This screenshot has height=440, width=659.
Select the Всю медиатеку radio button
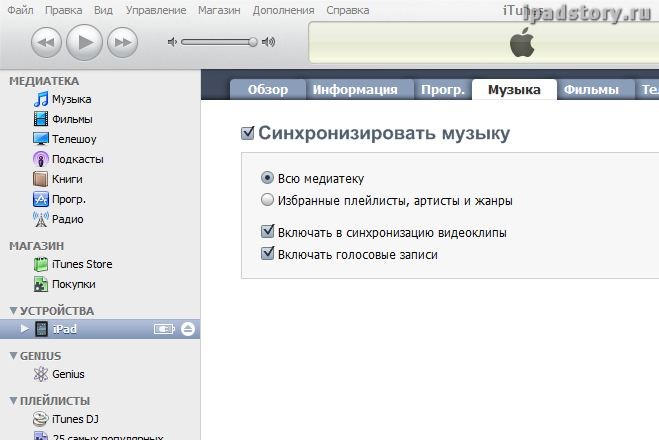(x=267, y=178)
